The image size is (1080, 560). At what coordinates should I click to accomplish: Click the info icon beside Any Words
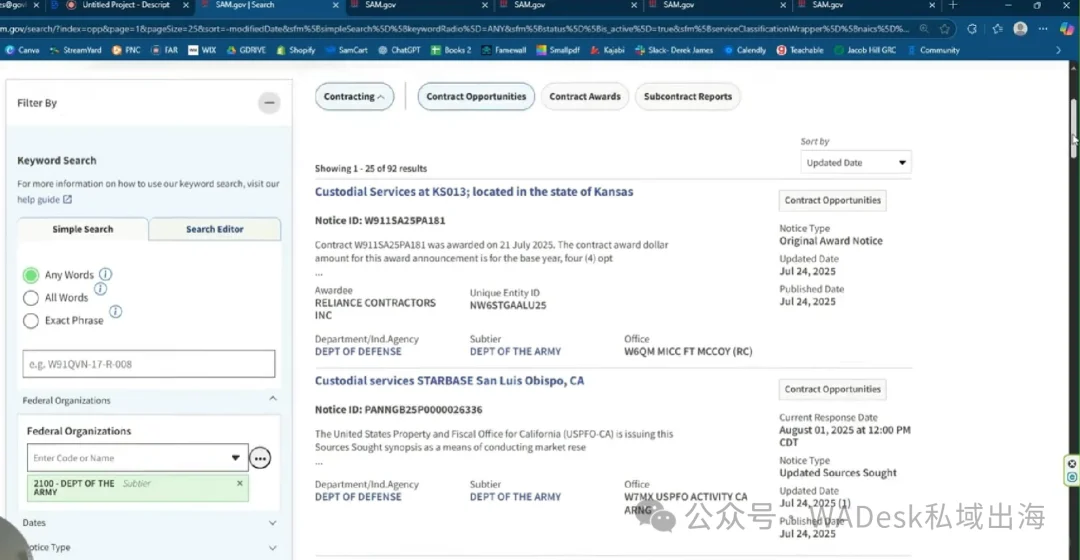[105, 274]
